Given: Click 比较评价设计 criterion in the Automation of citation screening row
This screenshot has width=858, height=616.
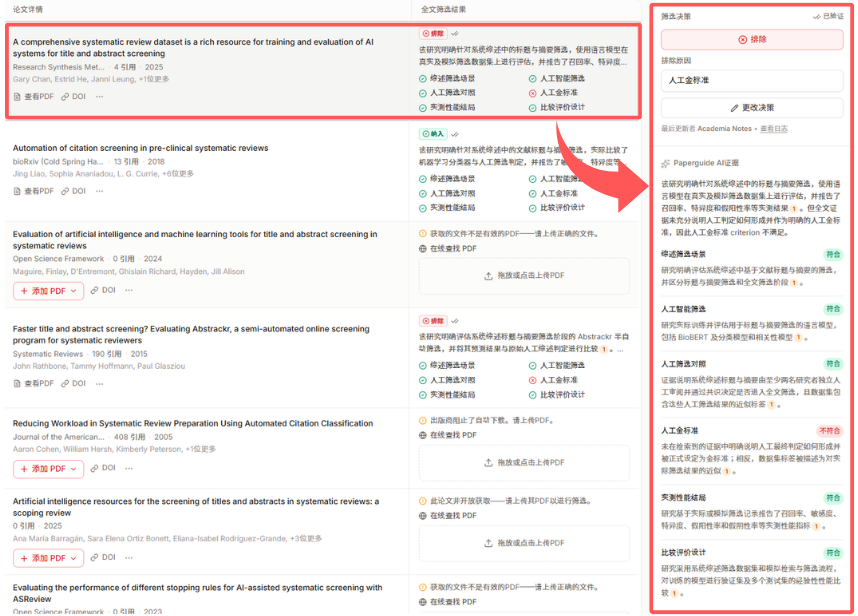Looking at the screenshot, I should coord(556,208).
